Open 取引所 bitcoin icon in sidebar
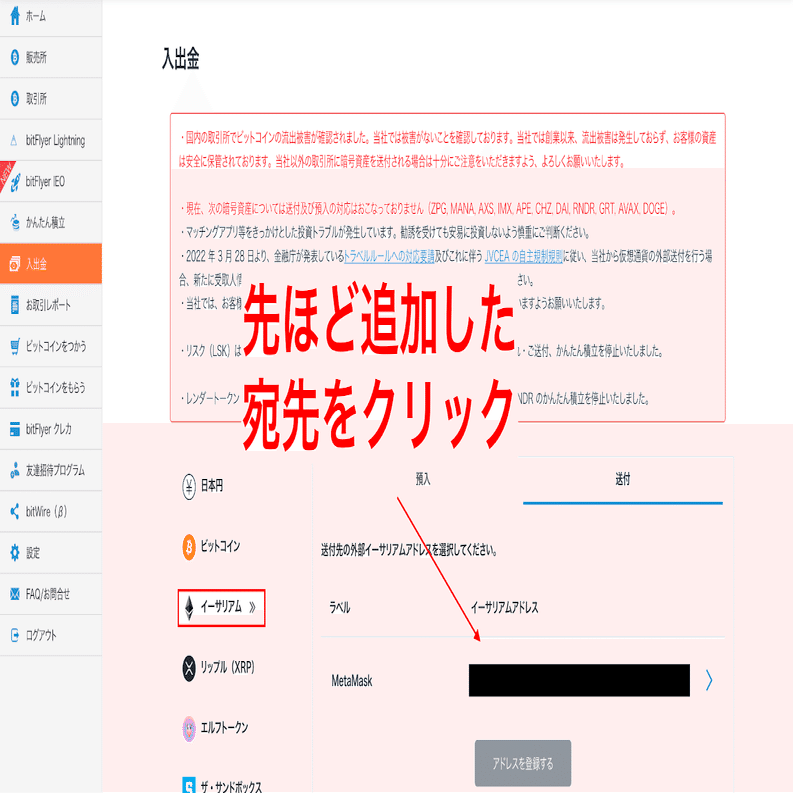793x793 pixels. click(x=15, y=98)
